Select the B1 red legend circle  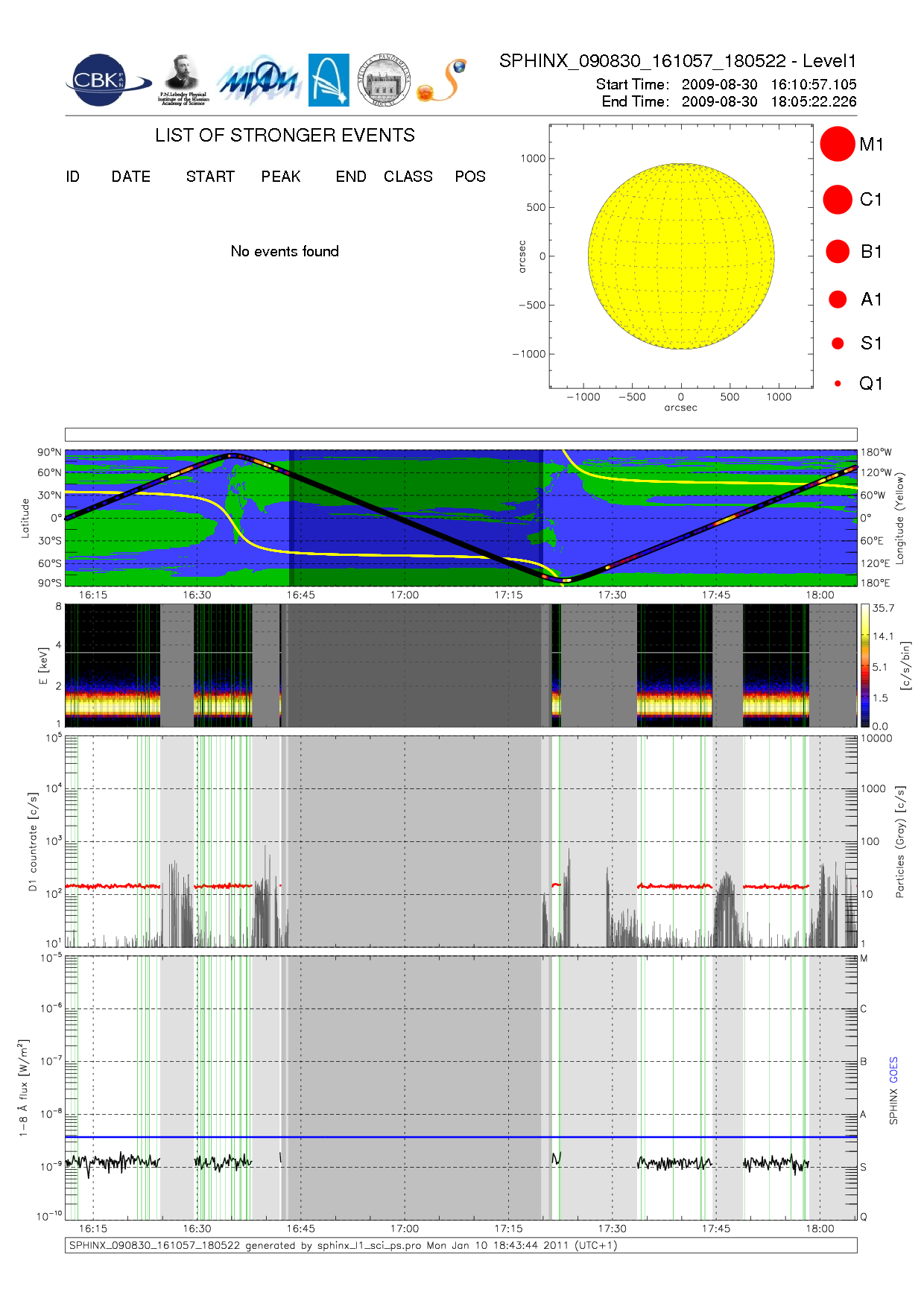pos(838,251)
